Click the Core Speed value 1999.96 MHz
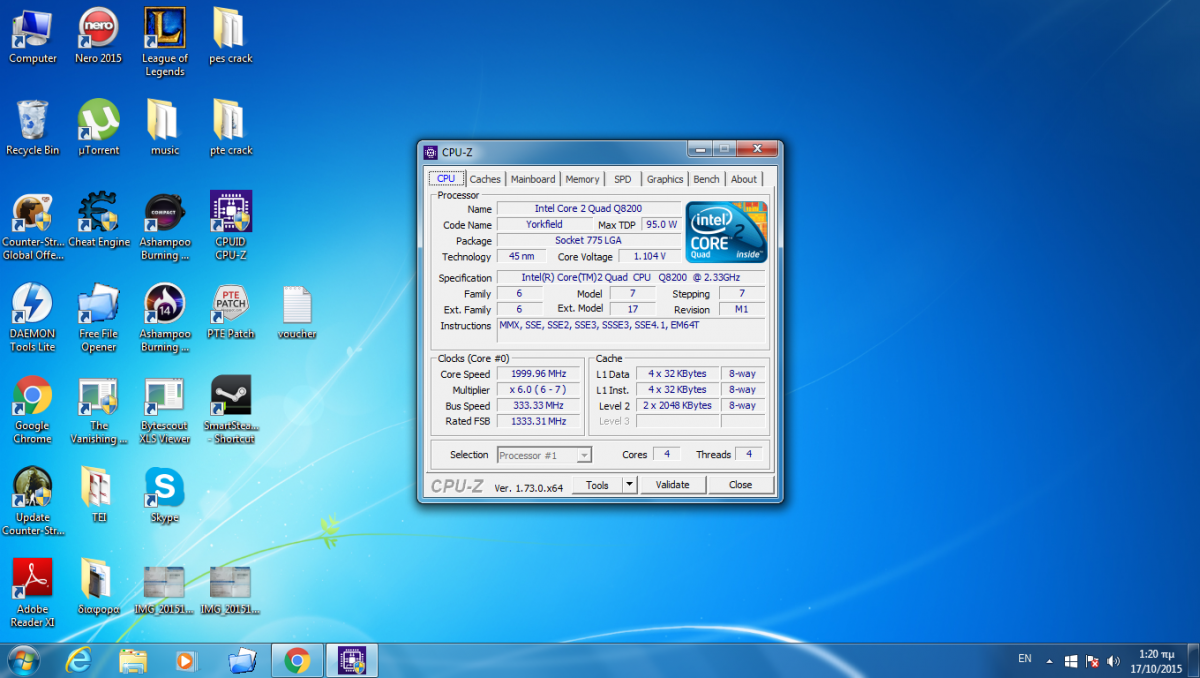This screenshot has width=1200, height=678. (539, 374)
